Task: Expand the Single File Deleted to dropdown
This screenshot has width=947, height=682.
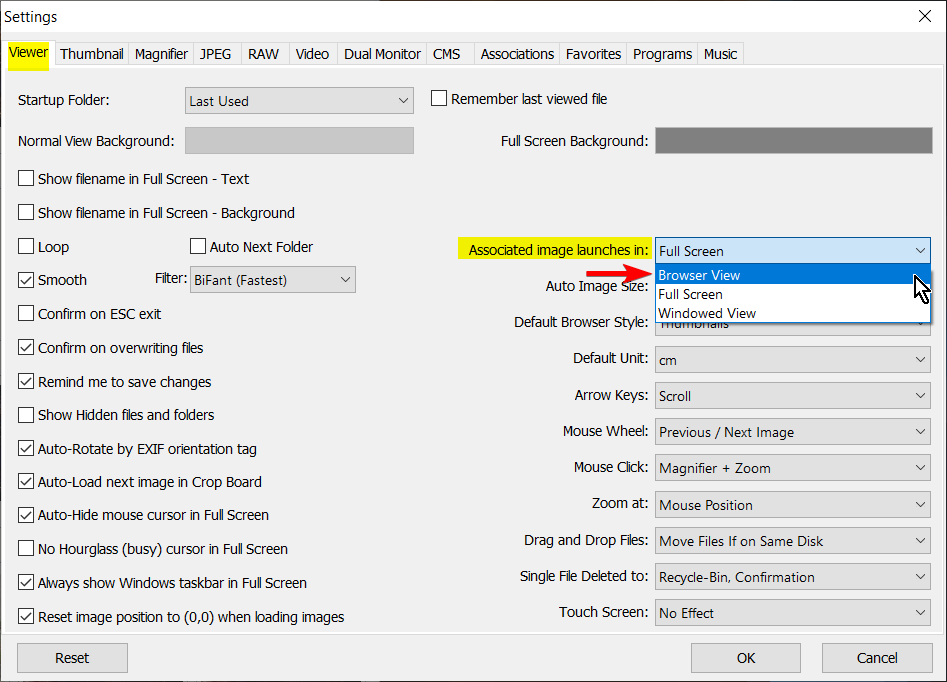Action: pos(792,577)
